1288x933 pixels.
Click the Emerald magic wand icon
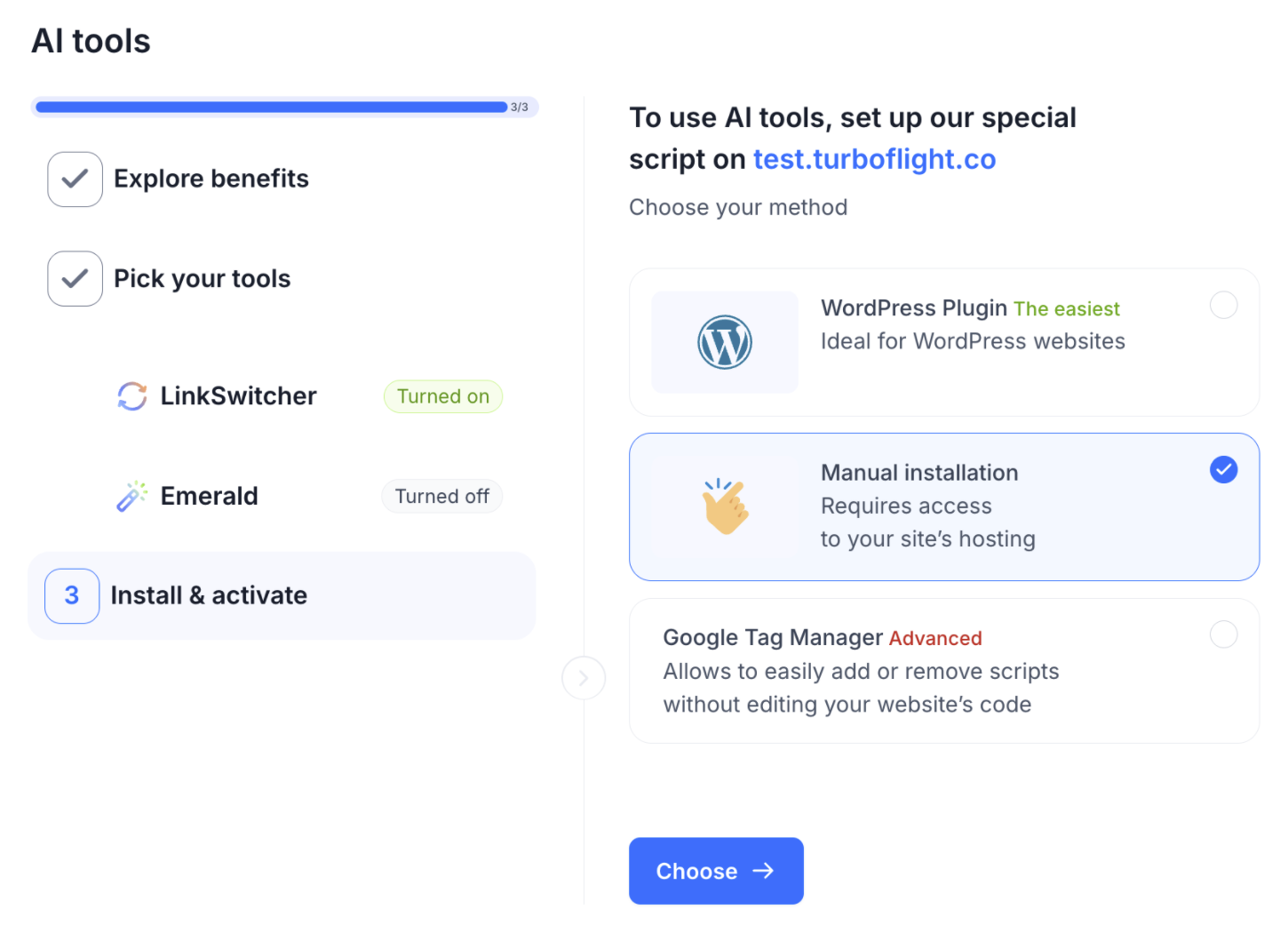pos(132,496)
